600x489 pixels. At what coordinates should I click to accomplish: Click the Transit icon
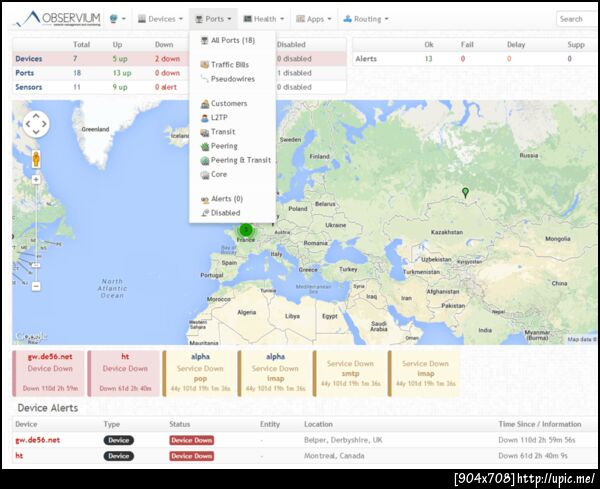coord(205,132)
